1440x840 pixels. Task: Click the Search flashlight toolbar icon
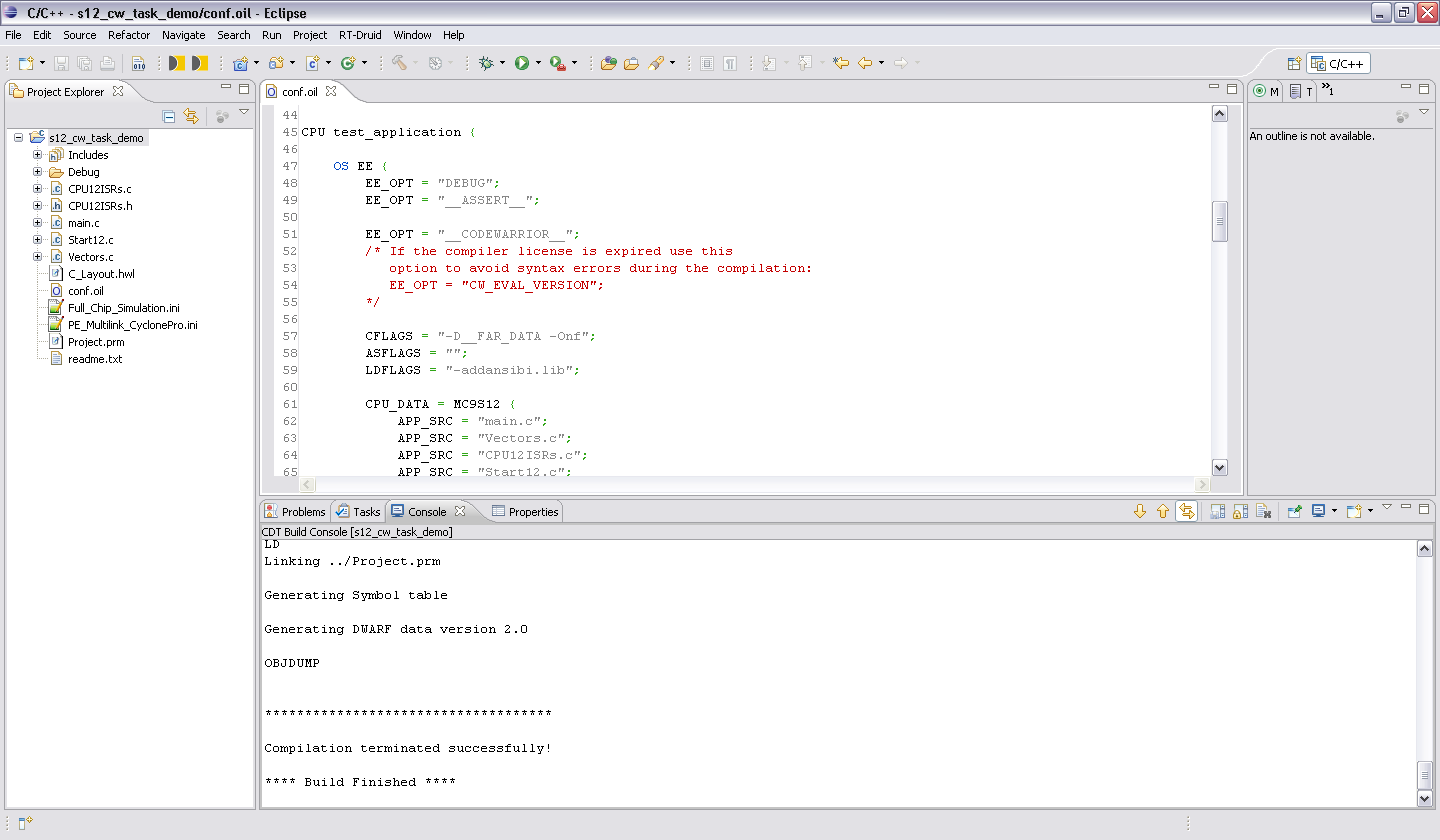coord(656,63)
